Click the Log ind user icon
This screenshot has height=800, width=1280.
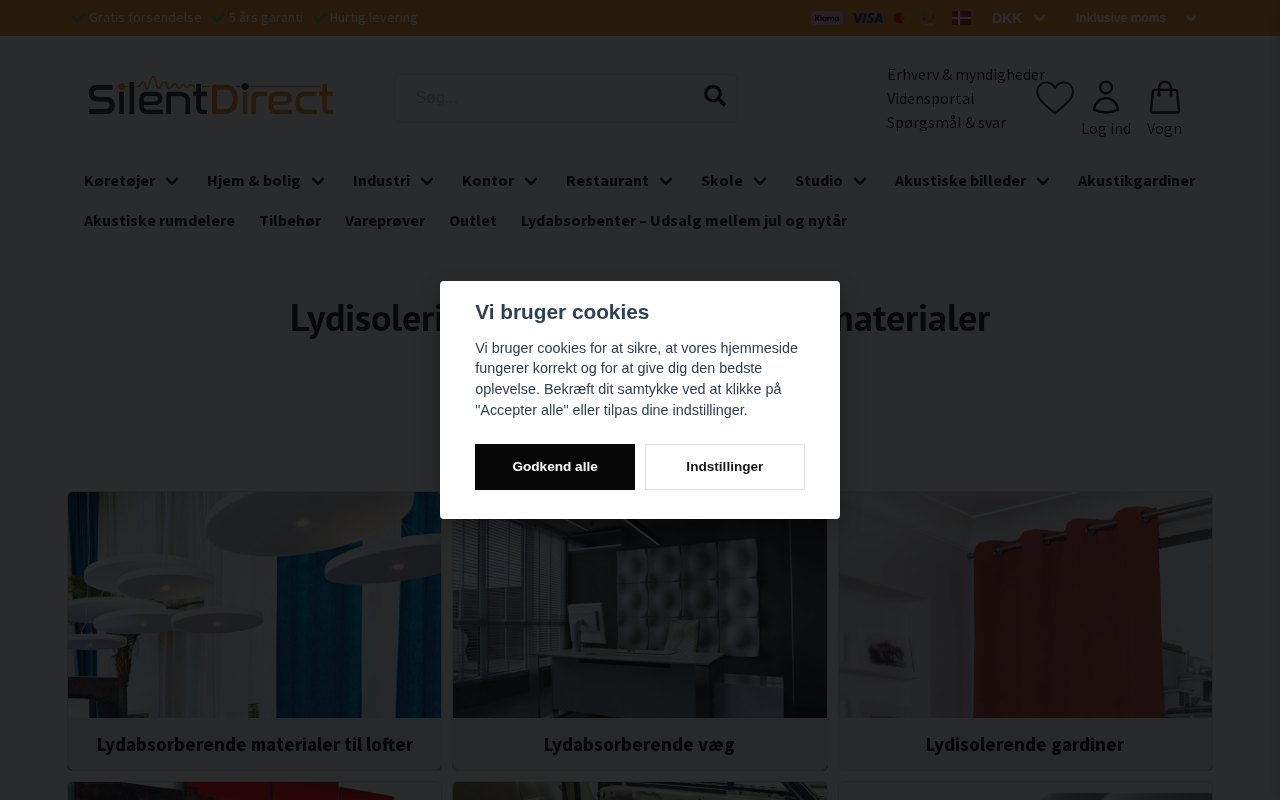(1106, 98)
